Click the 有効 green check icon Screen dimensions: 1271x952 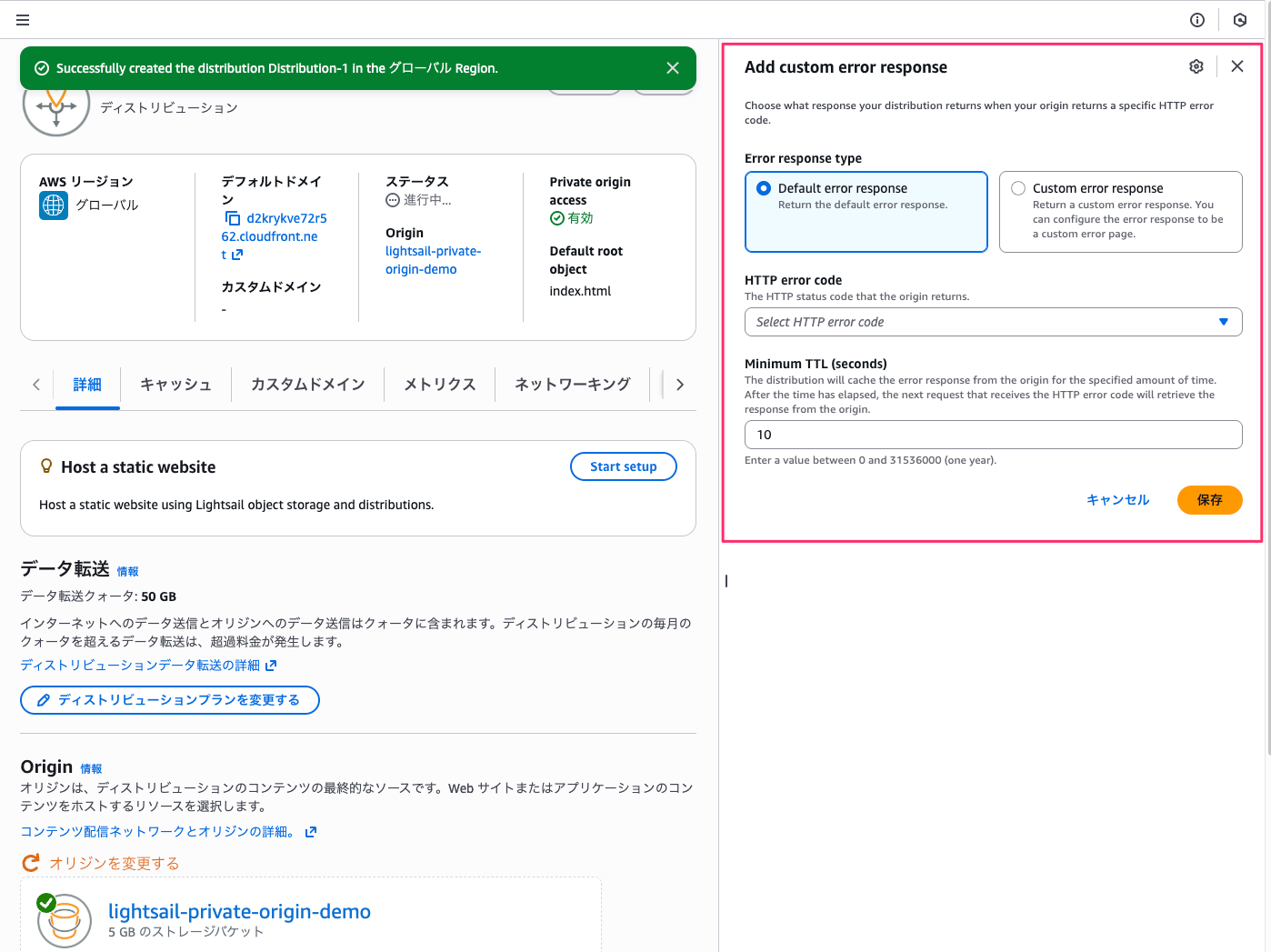[557, 218]
